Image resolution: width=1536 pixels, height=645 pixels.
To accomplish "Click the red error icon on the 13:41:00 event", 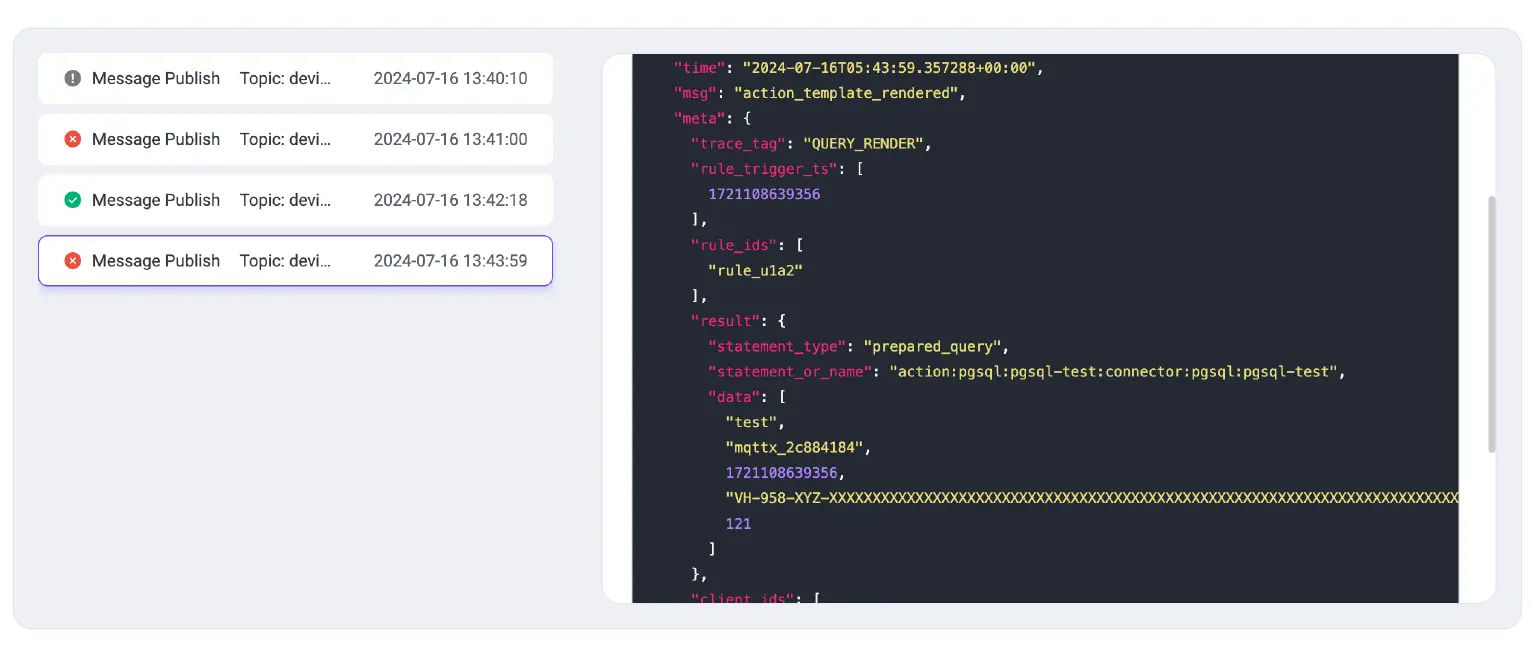I will [x=72, y=139].
